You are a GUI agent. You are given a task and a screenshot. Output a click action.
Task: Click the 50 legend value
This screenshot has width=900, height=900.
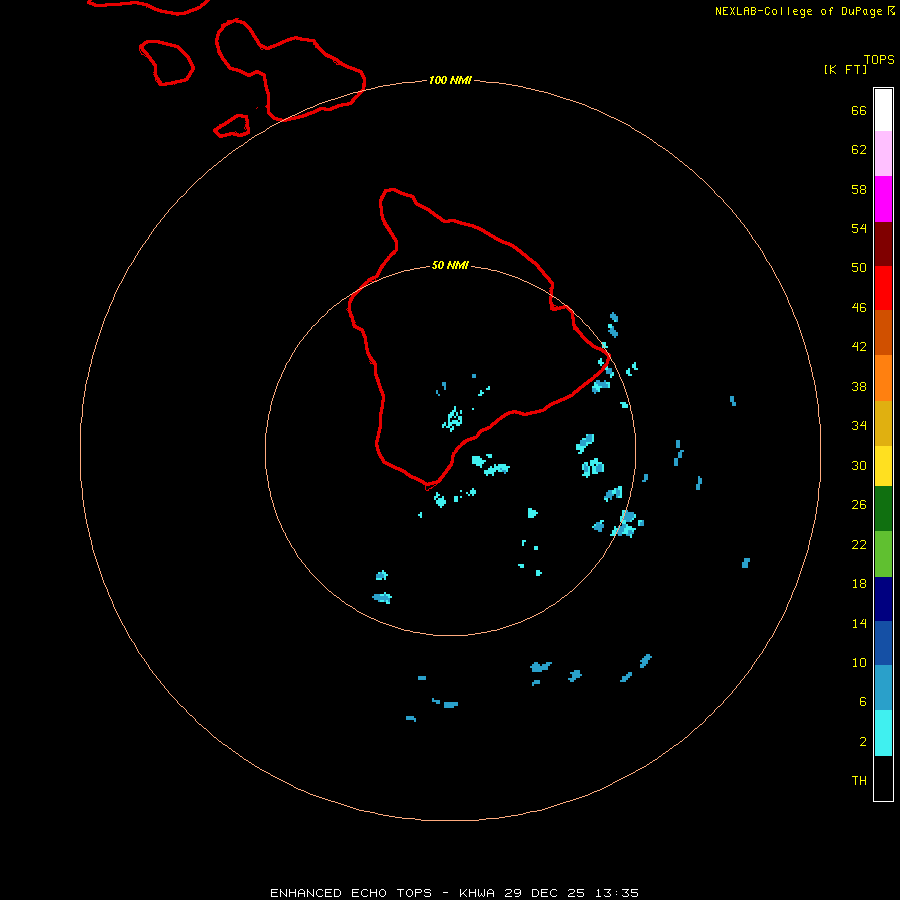[859, 267]
